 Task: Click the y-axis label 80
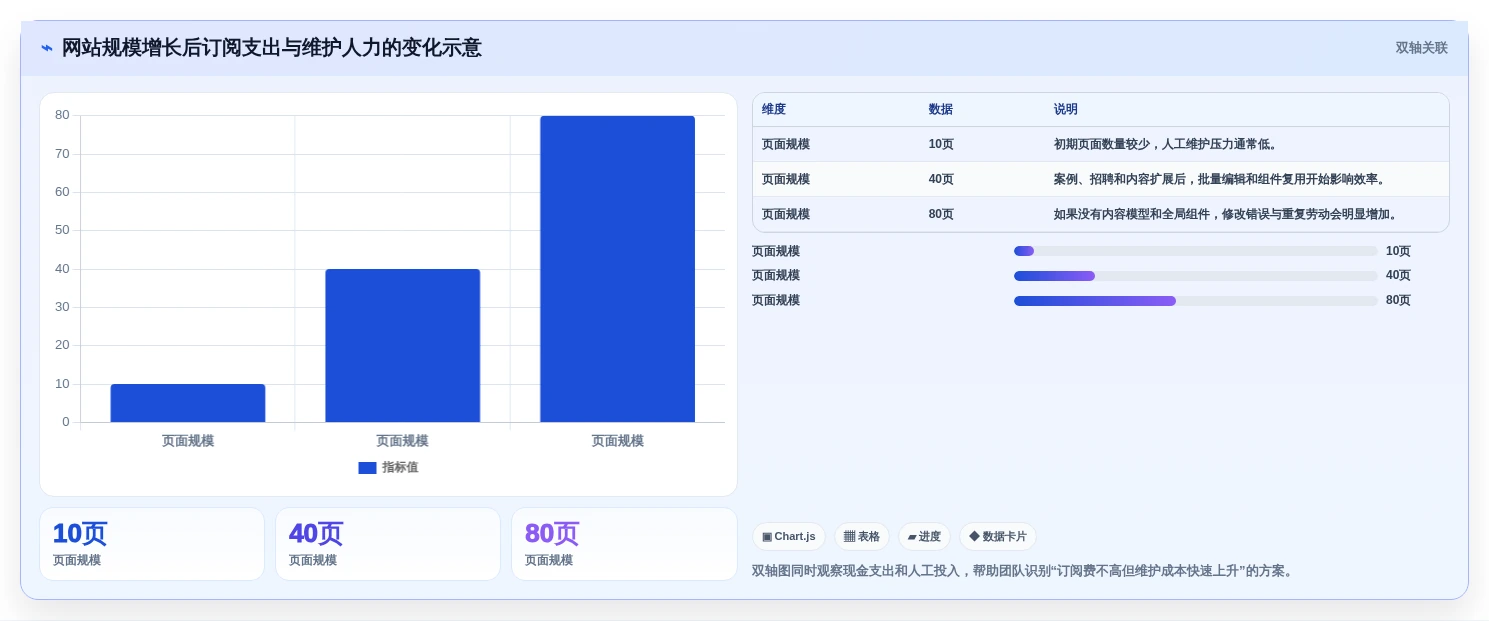coord(62,115)
